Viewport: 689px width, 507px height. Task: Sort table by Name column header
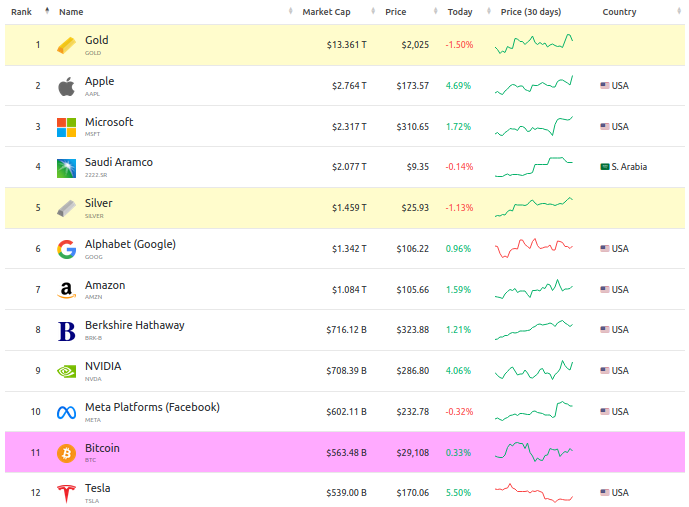71,12
